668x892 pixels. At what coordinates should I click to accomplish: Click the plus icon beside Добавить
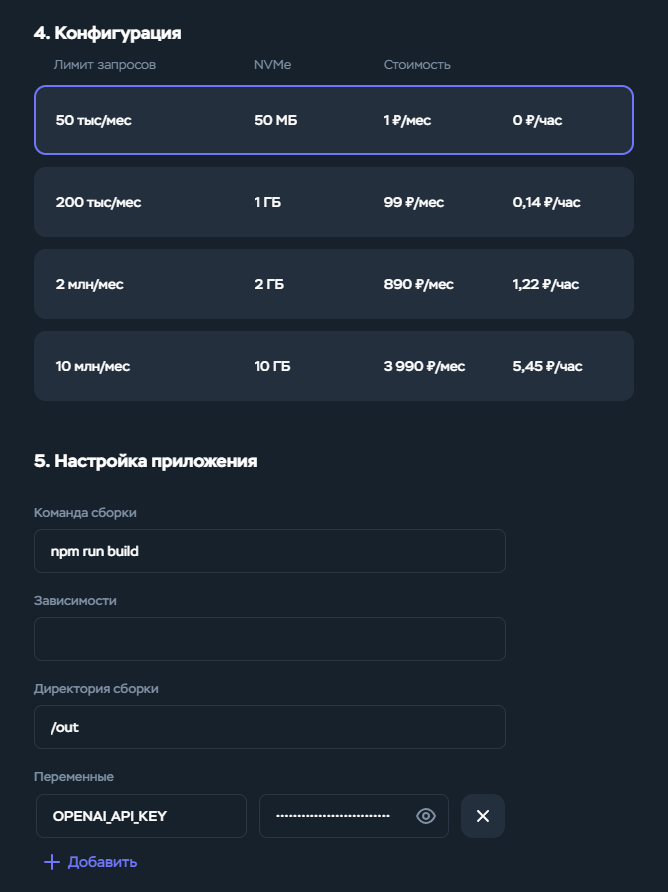52,862
